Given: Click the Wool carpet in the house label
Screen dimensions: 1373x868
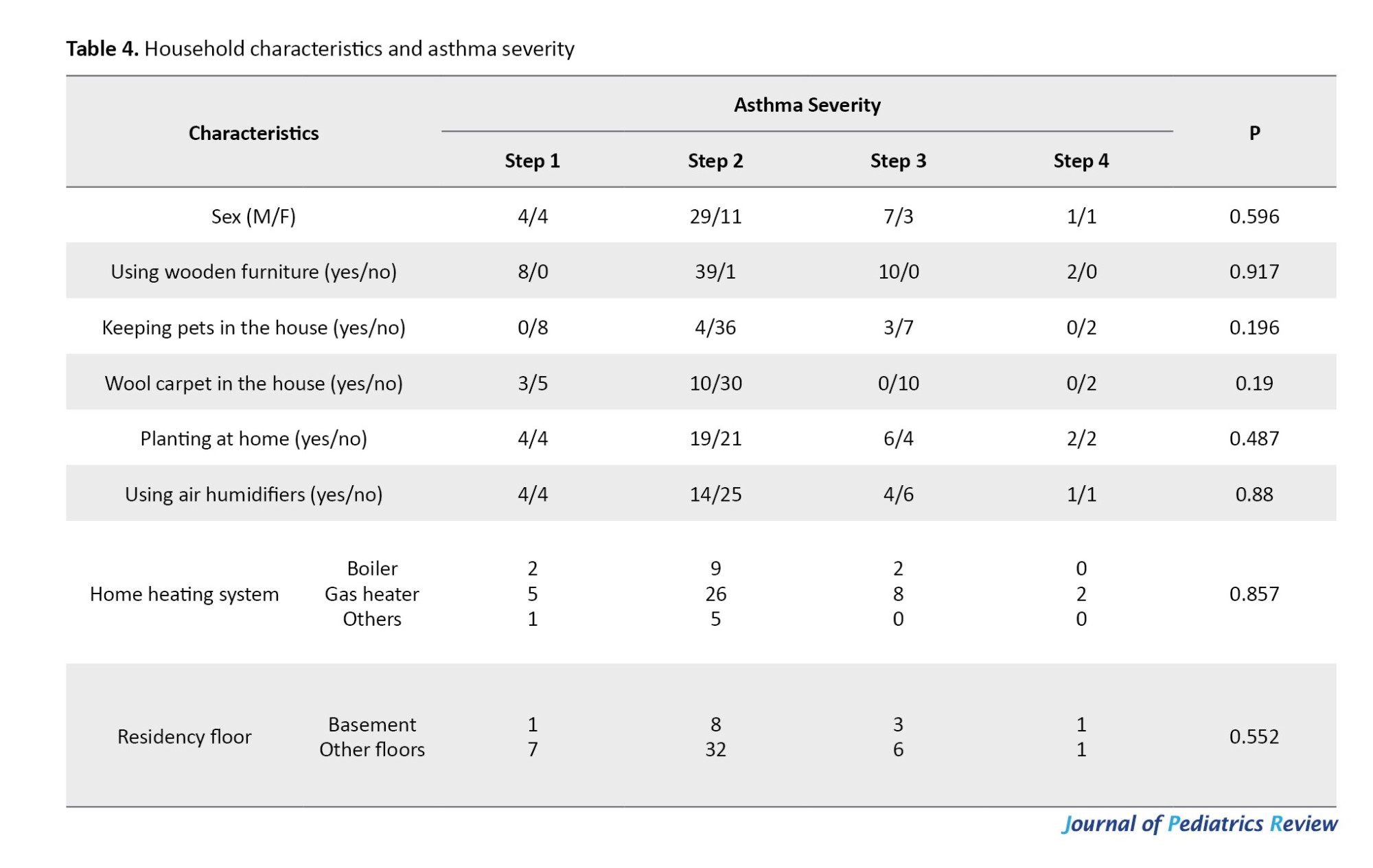Looking at the screenshot, I should (x=253, y=384).
